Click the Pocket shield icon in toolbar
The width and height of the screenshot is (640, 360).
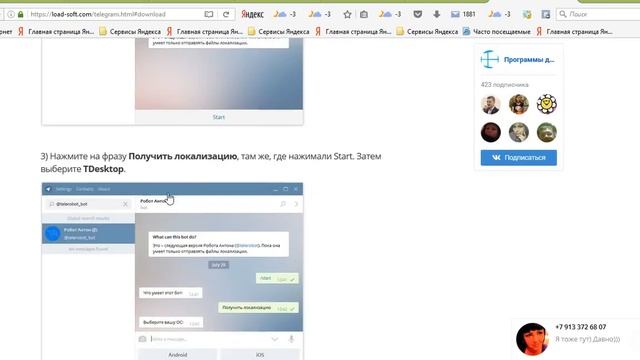tap(418, 14)
